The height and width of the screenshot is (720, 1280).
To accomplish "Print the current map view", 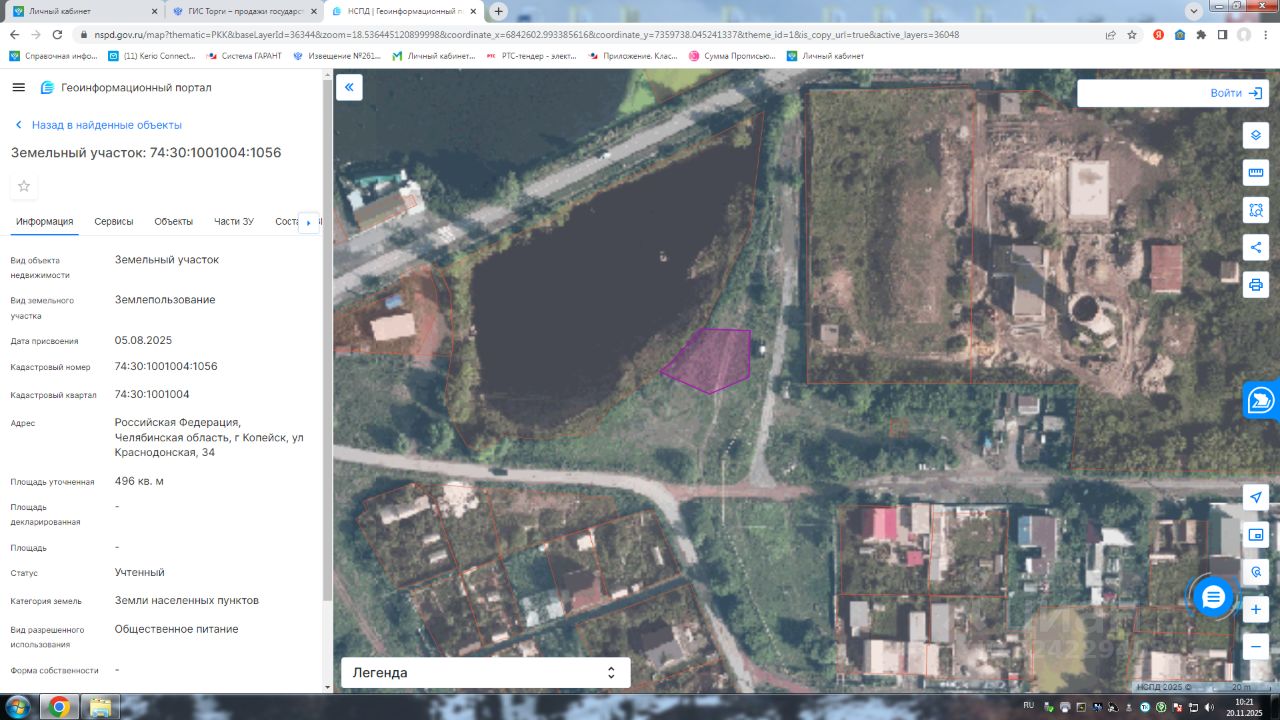I will [1256, 284].
